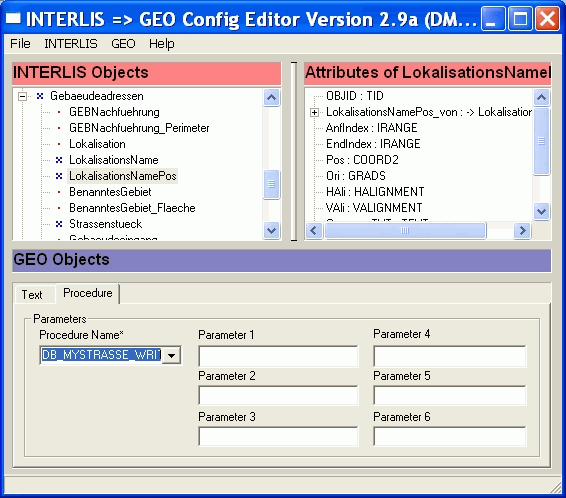Viewport: 566px width, 498px height.
Task: Expand the LokalisationsNamePos_von attribute
Action: [x=314, y=113]
